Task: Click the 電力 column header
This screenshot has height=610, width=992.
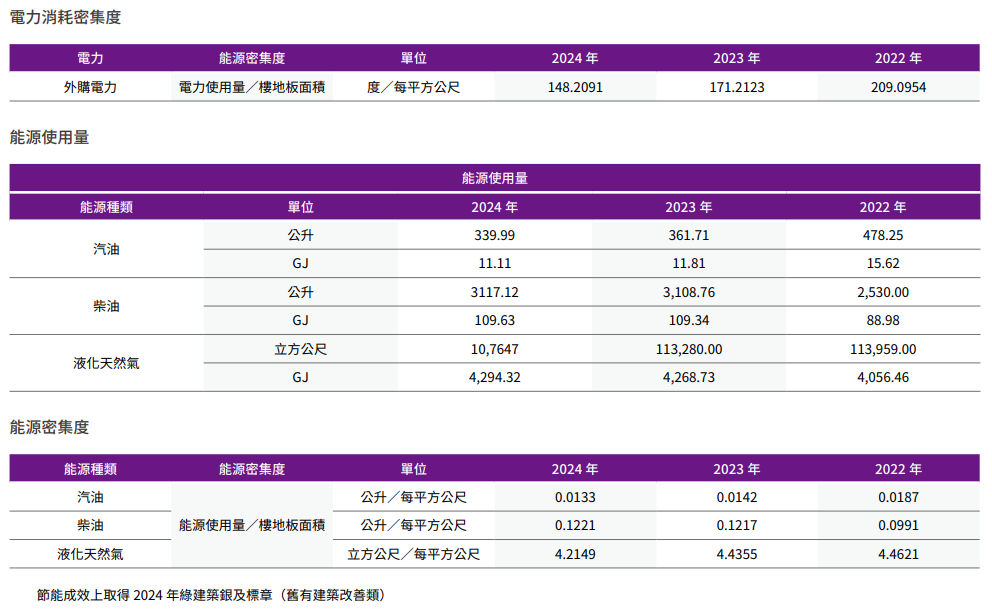Action: (90, 58)
